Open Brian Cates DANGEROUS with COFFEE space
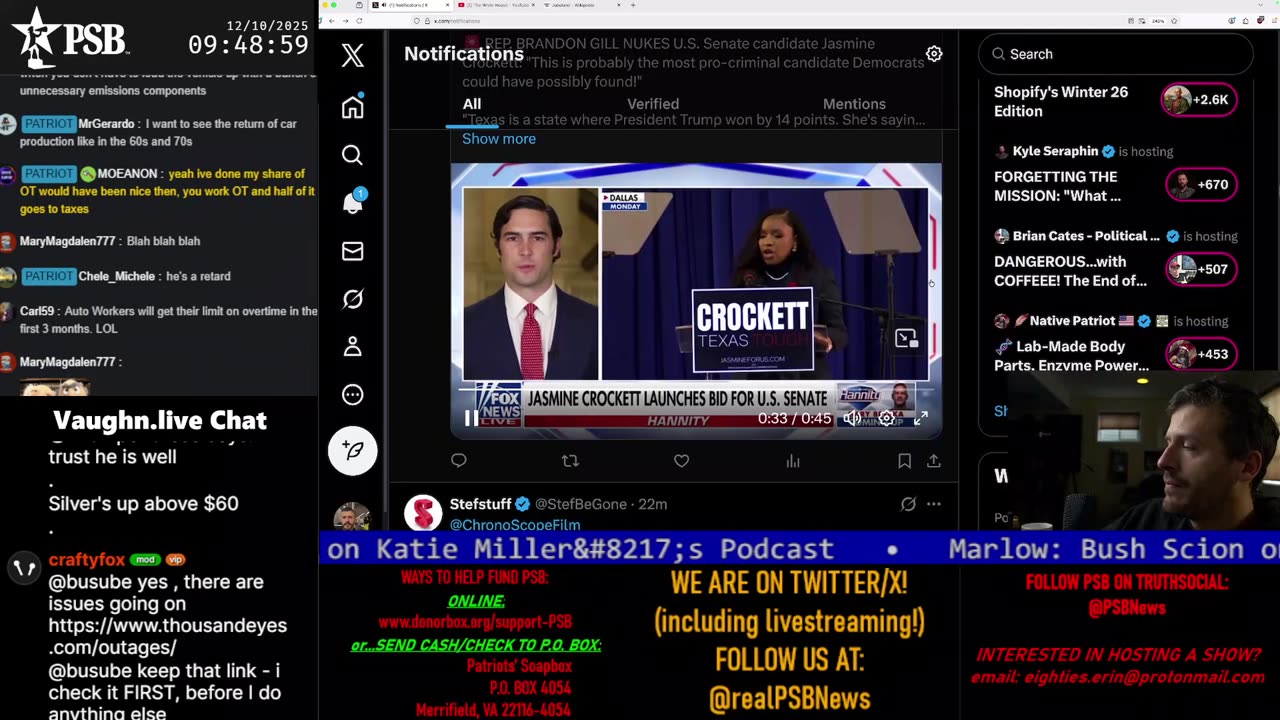 pos(1070,271)
